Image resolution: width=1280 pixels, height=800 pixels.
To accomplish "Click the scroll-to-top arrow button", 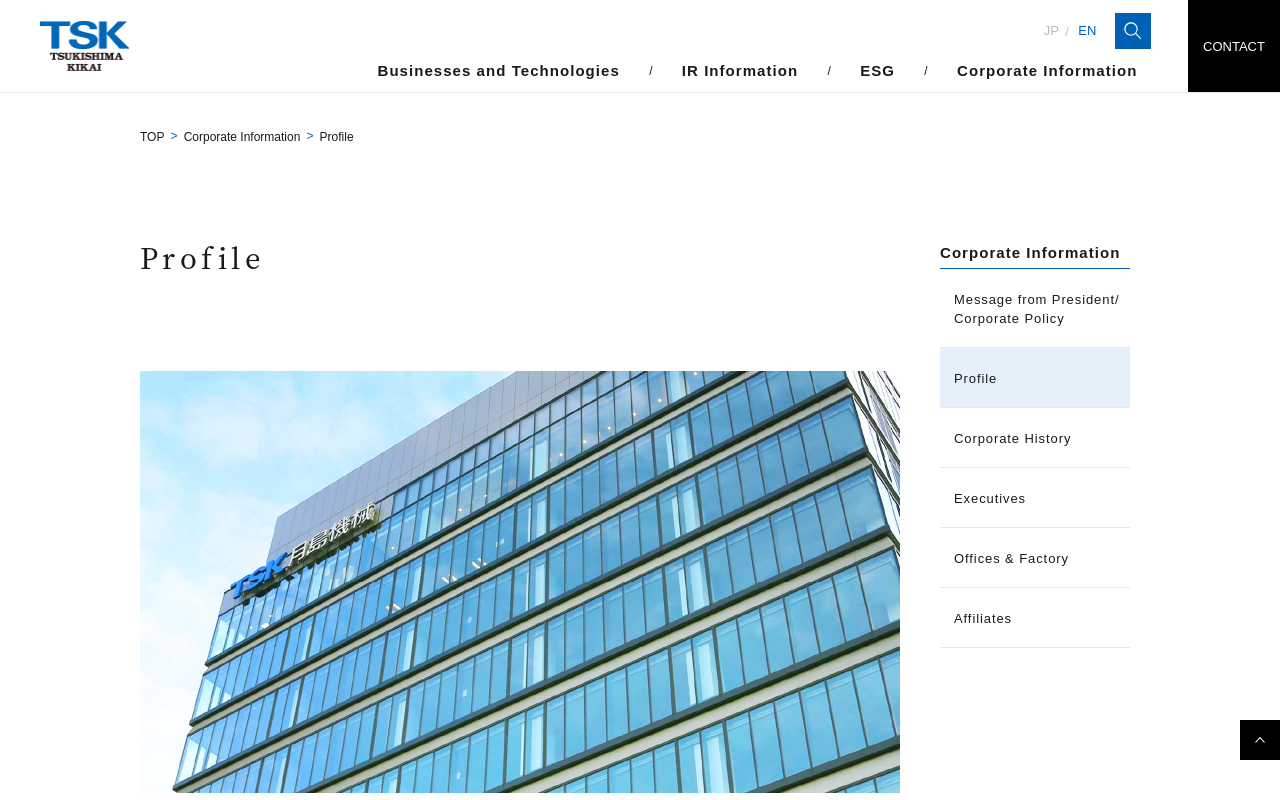I will click(x=1259, y=740).
